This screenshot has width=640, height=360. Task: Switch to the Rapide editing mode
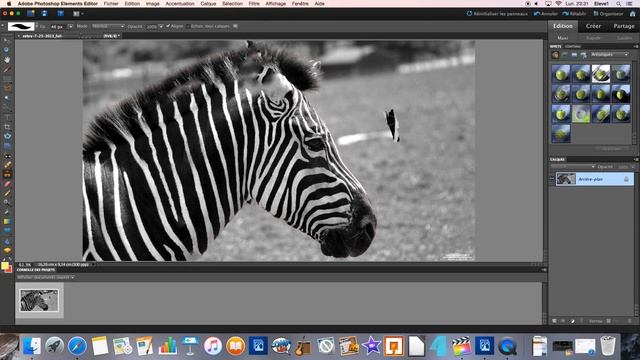593,38
